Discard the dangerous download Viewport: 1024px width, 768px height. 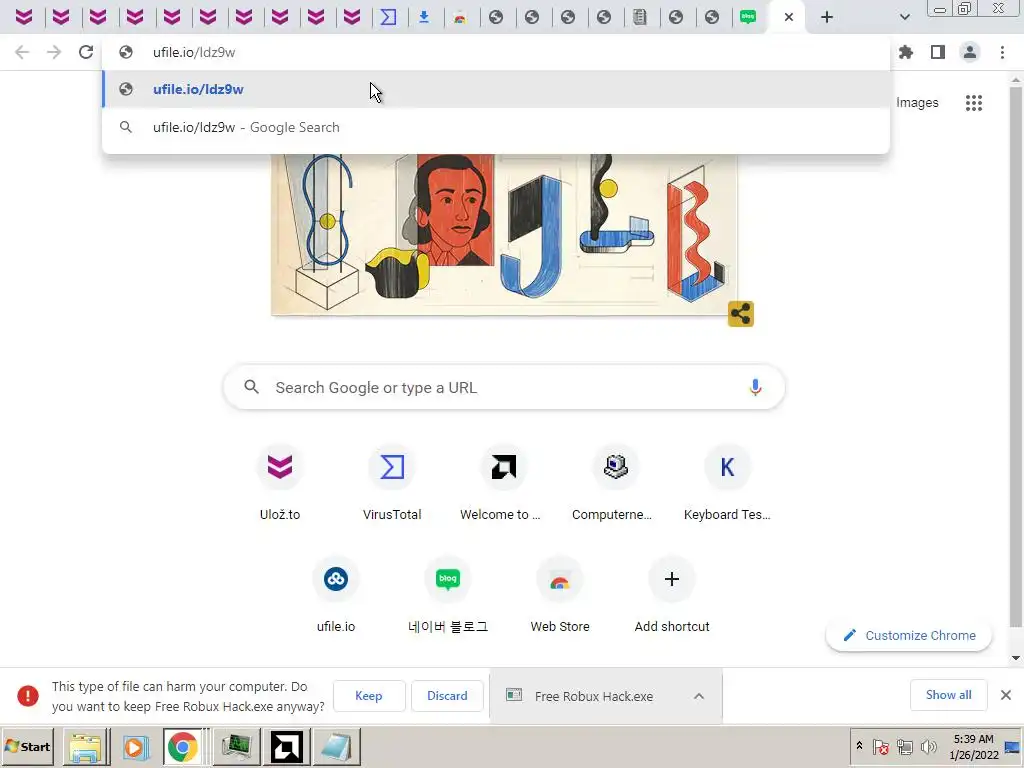(447, 696)
